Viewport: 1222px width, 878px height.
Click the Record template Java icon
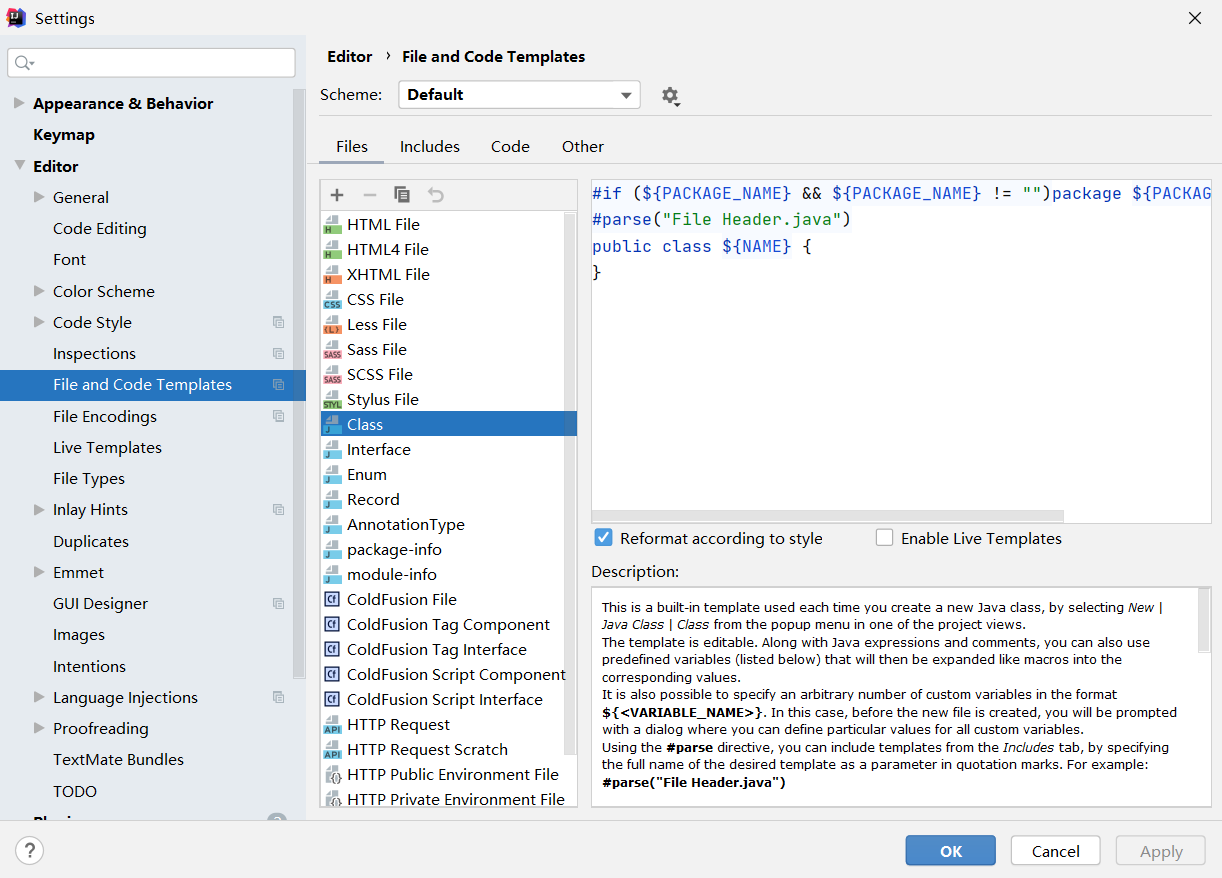(x=332, y=500)
